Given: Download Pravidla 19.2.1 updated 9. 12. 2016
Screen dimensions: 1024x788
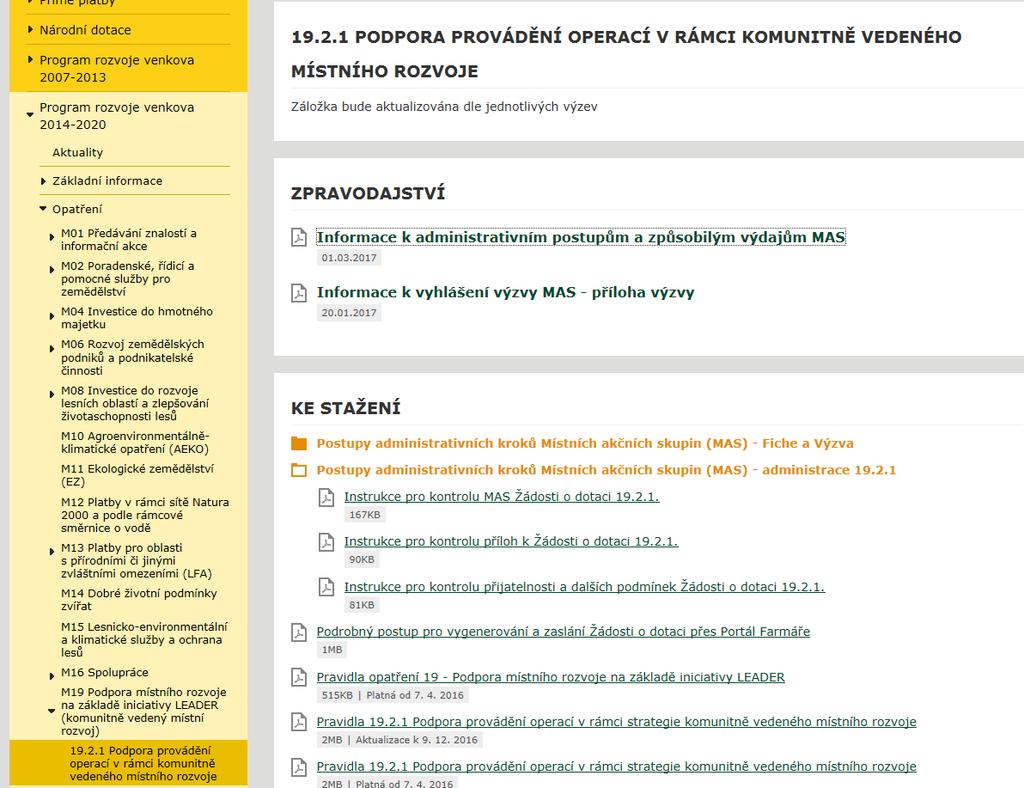Looking at the screenshot, I should pyautogui.click(x=616, y=722).
